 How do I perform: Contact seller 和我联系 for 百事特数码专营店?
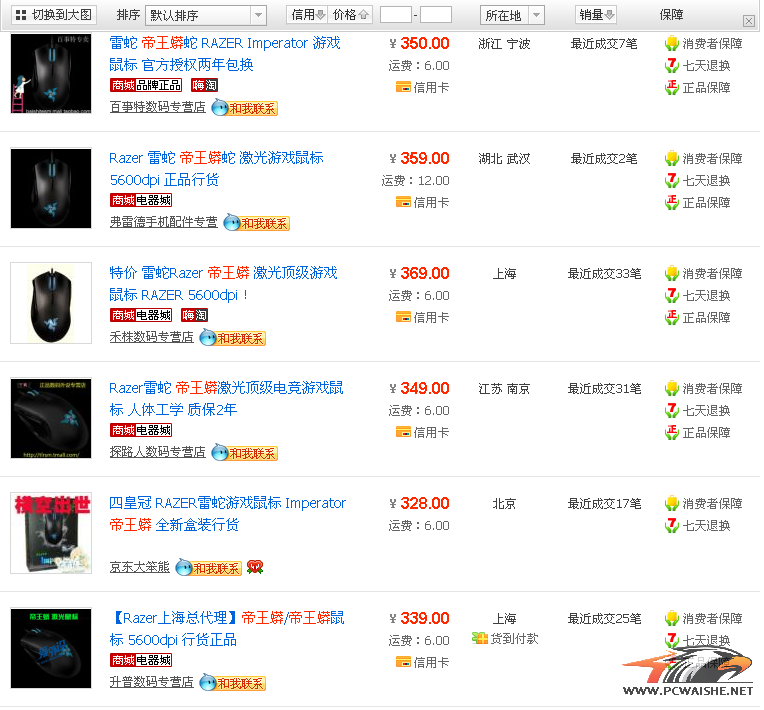point(245,108)
